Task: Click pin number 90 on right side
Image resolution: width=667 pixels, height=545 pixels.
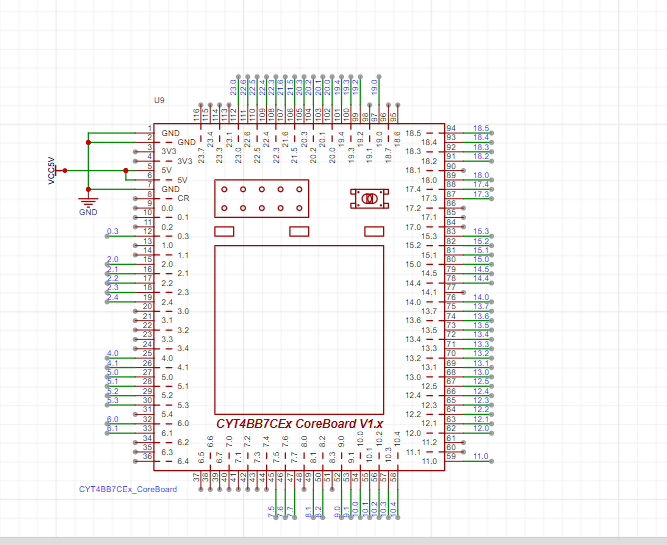Action: 451,166
